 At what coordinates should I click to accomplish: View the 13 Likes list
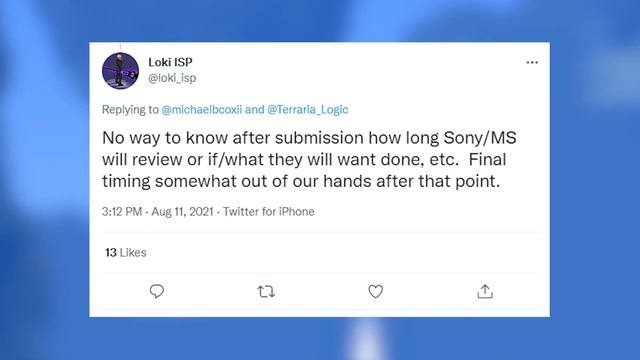coord(126,253)
